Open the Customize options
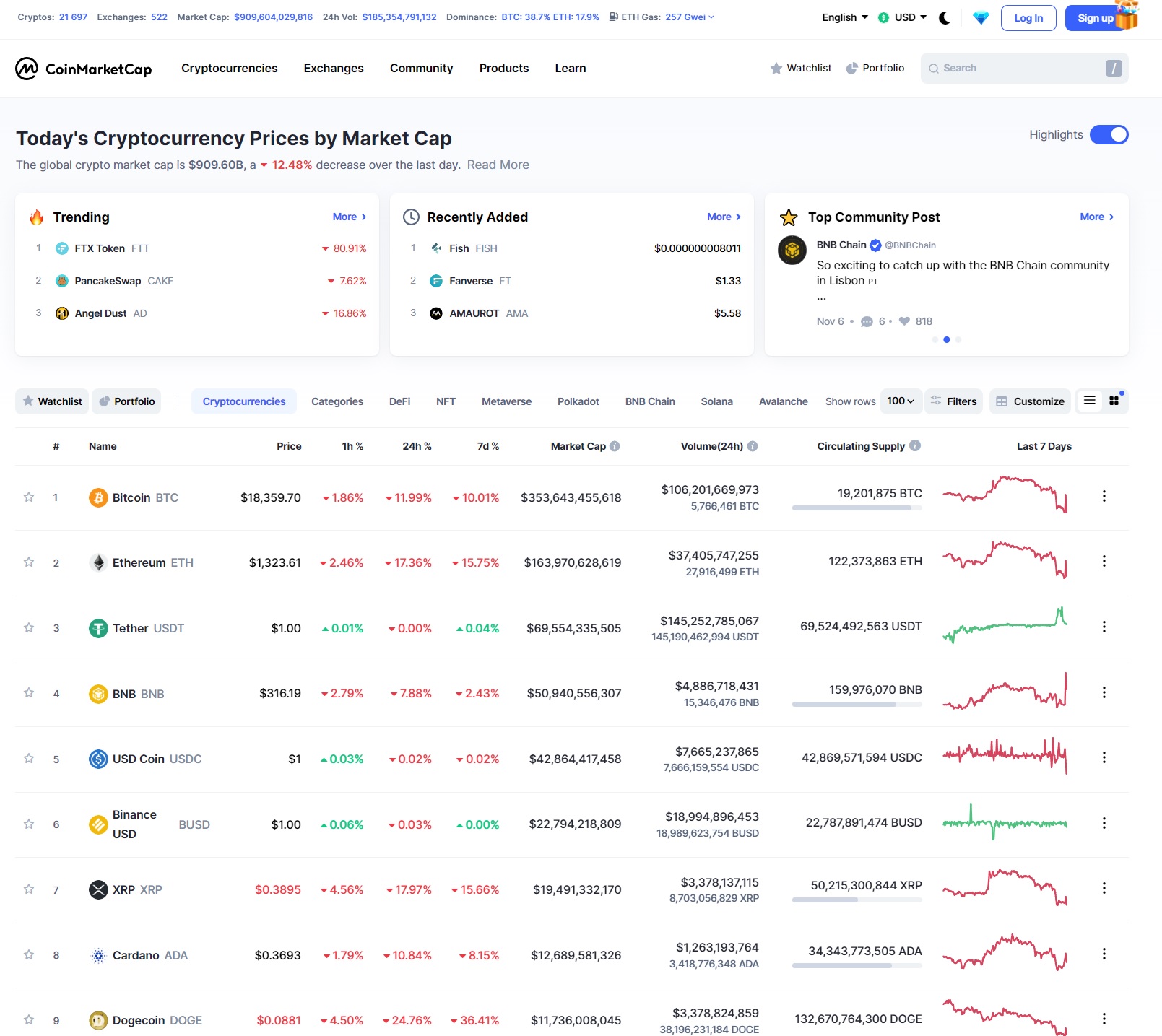 click(x=1030, y=401)
